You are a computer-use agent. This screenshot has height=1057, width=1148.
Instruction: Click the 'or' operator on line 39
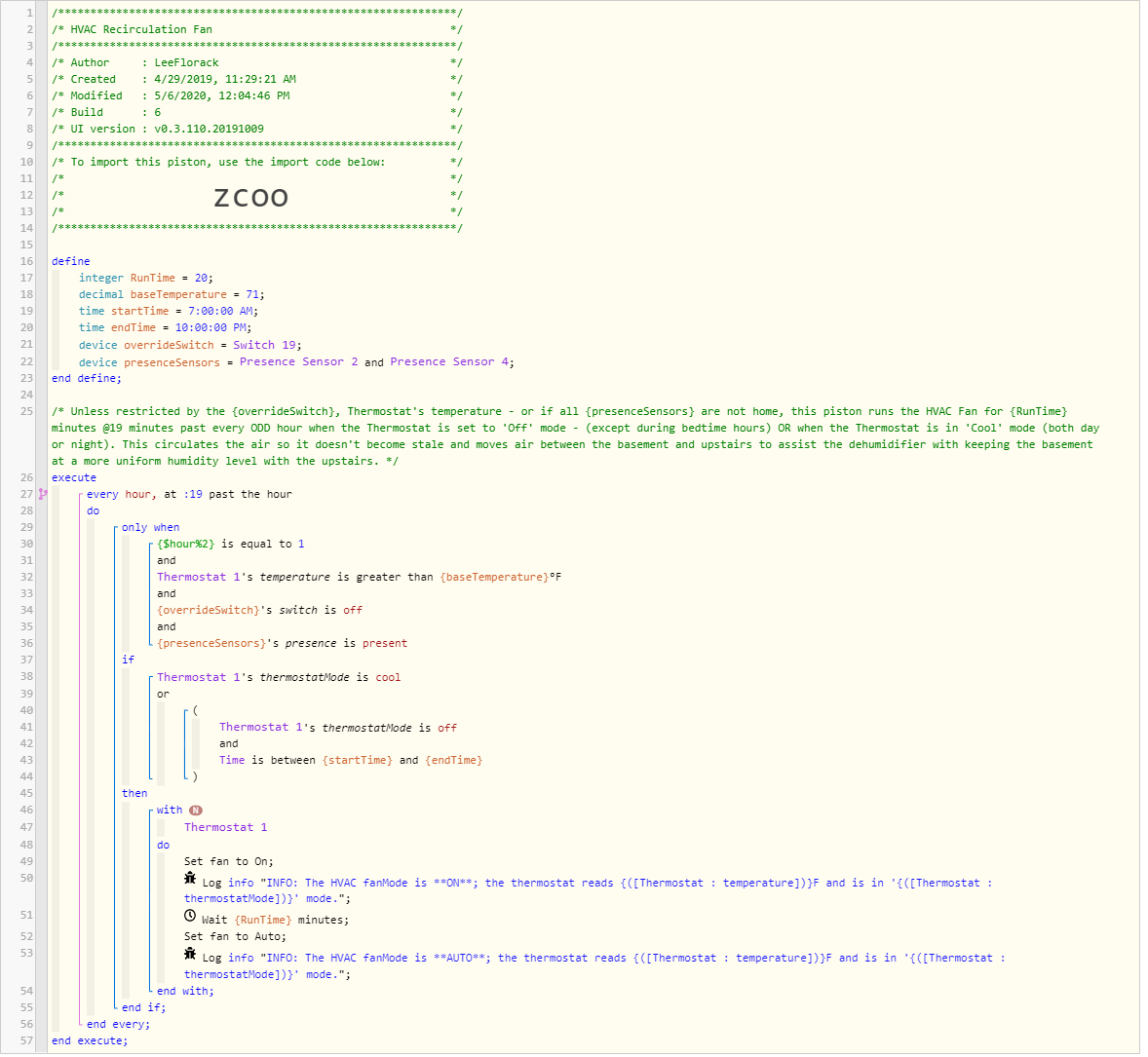(x=164, y=695)
